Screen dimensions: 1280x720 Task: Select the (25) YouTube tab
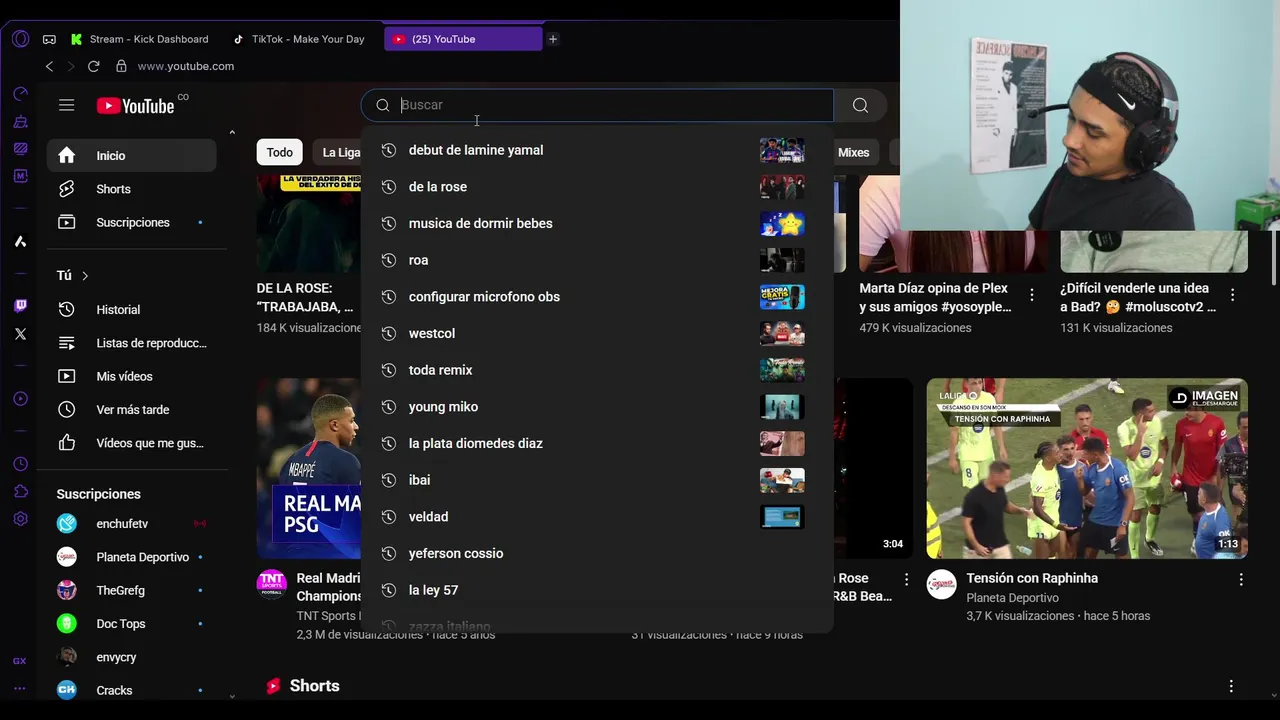[463, 39]
